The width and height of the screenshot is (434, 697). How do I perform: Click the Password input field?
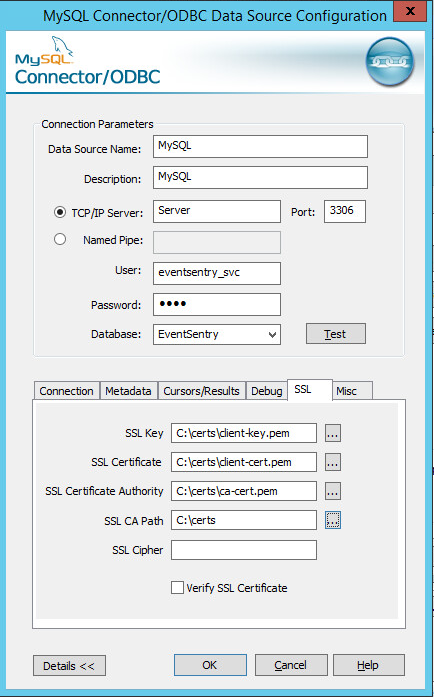217,304
